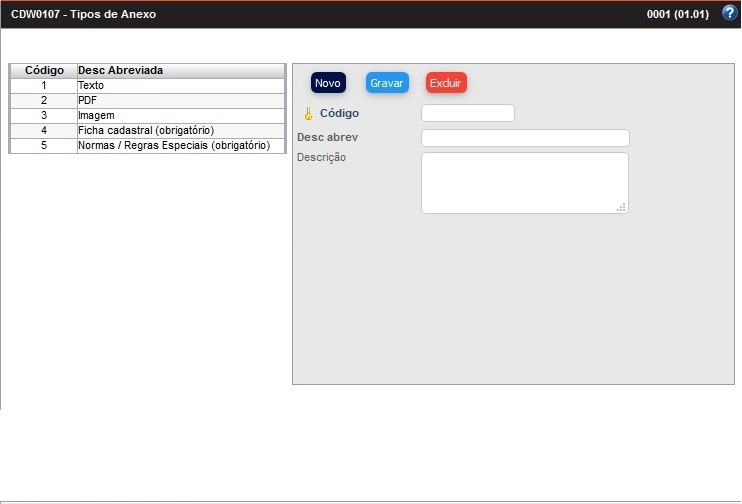This screenshot has height=504, width=742.
Task: Click into the Desc abrev input field
Action: [x=525, y=138]
